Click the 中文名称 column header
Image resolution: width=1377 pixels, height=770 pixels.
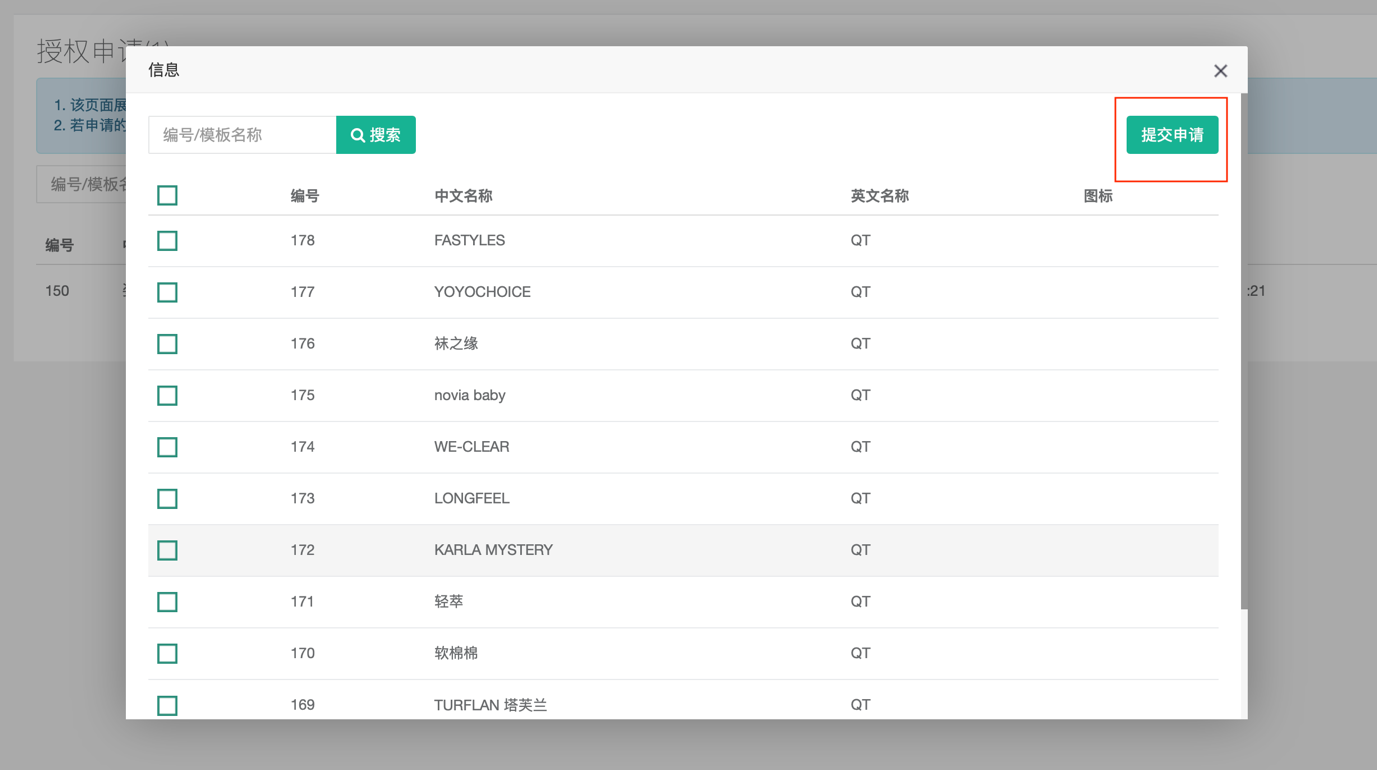(463, 196)
